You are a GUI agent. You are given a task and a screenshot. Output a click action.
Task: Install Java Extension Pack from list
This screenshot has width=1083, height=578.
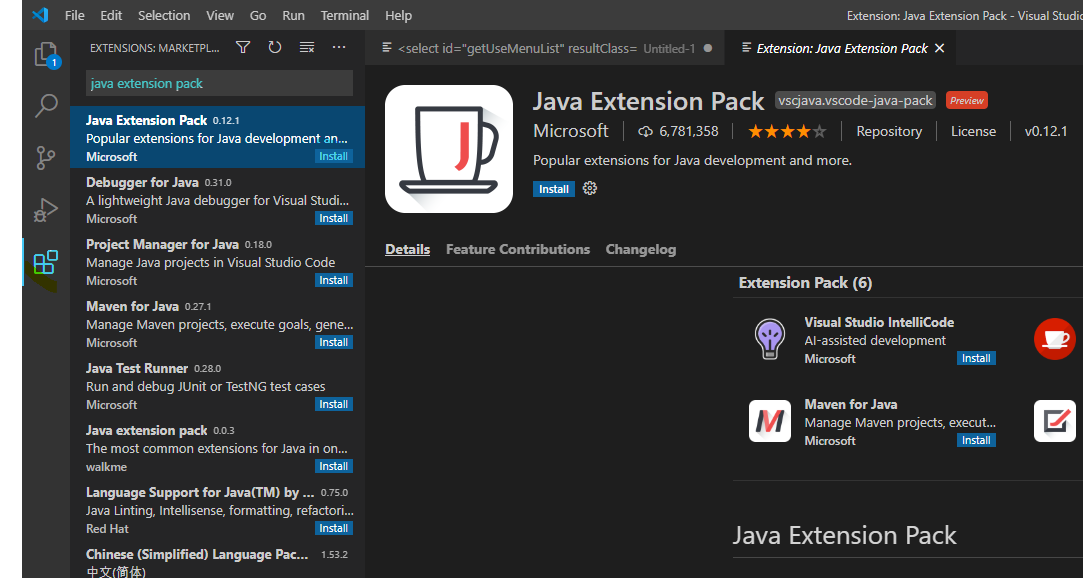tap(334, 156)
